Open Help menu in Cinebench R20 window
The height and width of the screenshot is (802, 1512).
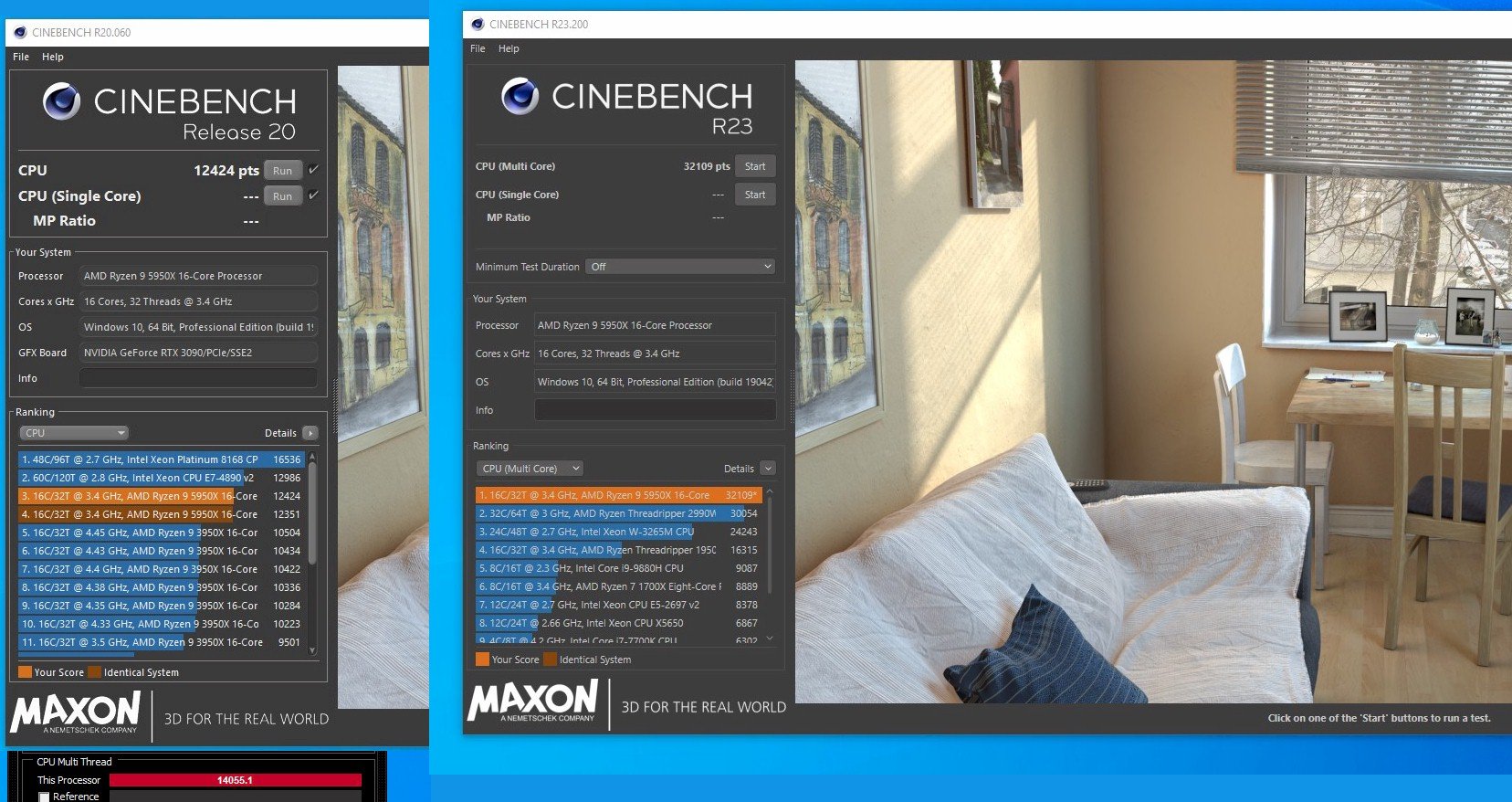click(53, 57)
